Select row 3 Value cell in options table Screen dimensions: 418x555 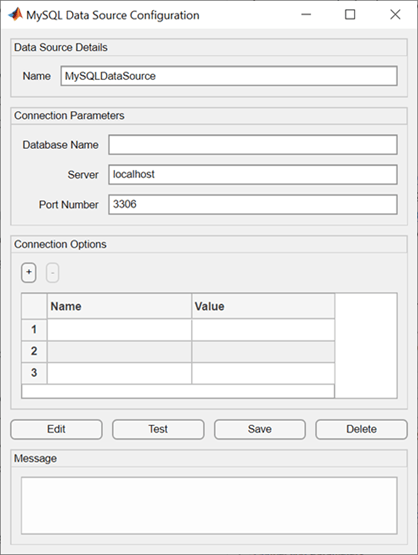(263, 373)
